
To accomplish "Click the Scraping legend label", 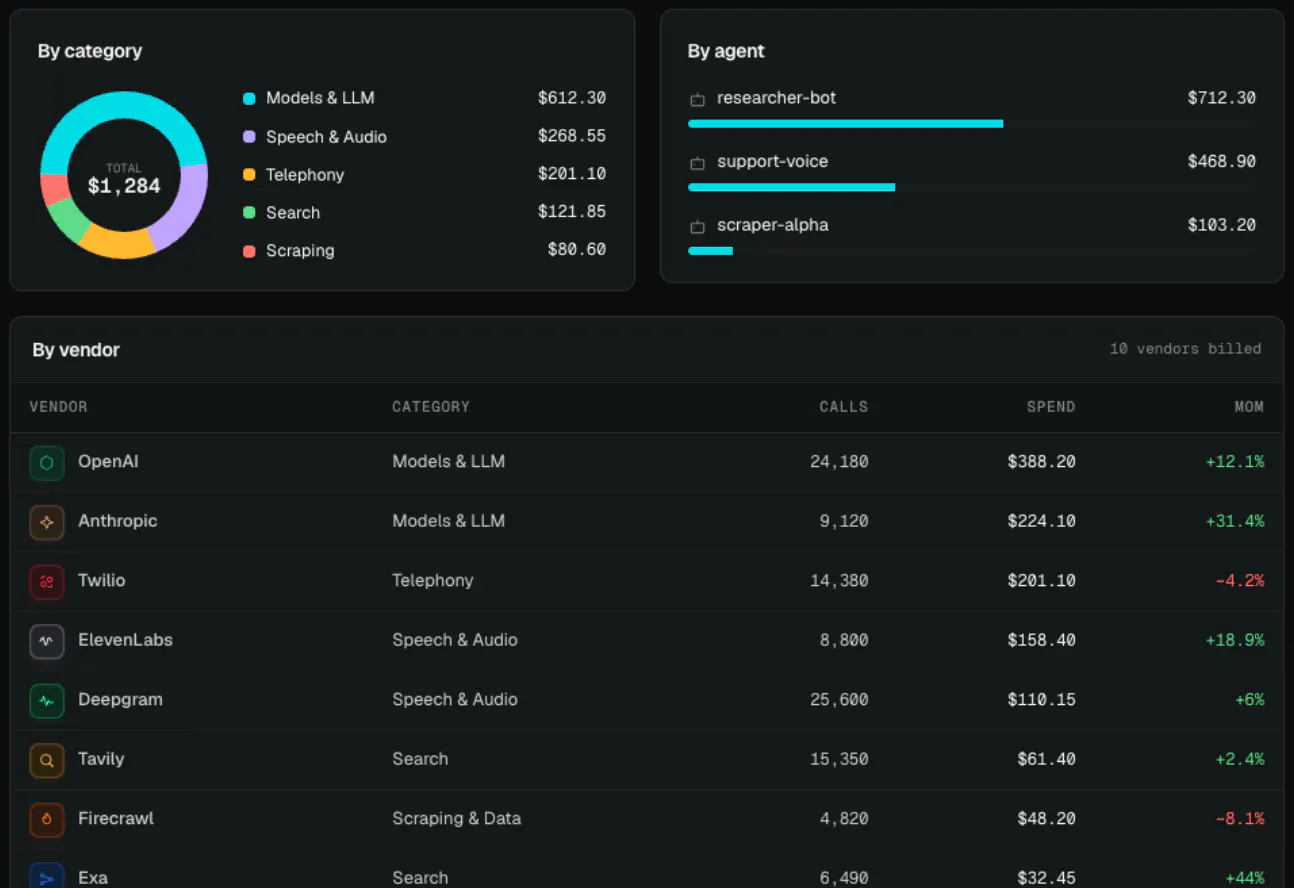I will pos(300,251).
